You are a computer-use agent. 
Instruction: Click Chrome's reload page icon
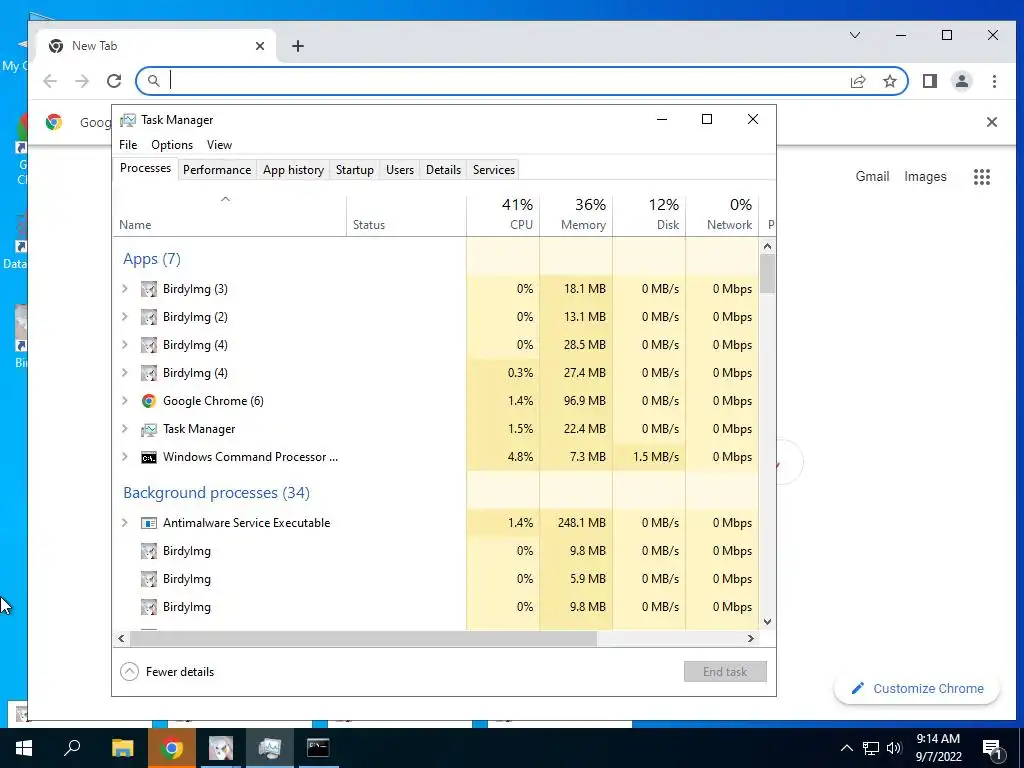(x=114, y=81)
